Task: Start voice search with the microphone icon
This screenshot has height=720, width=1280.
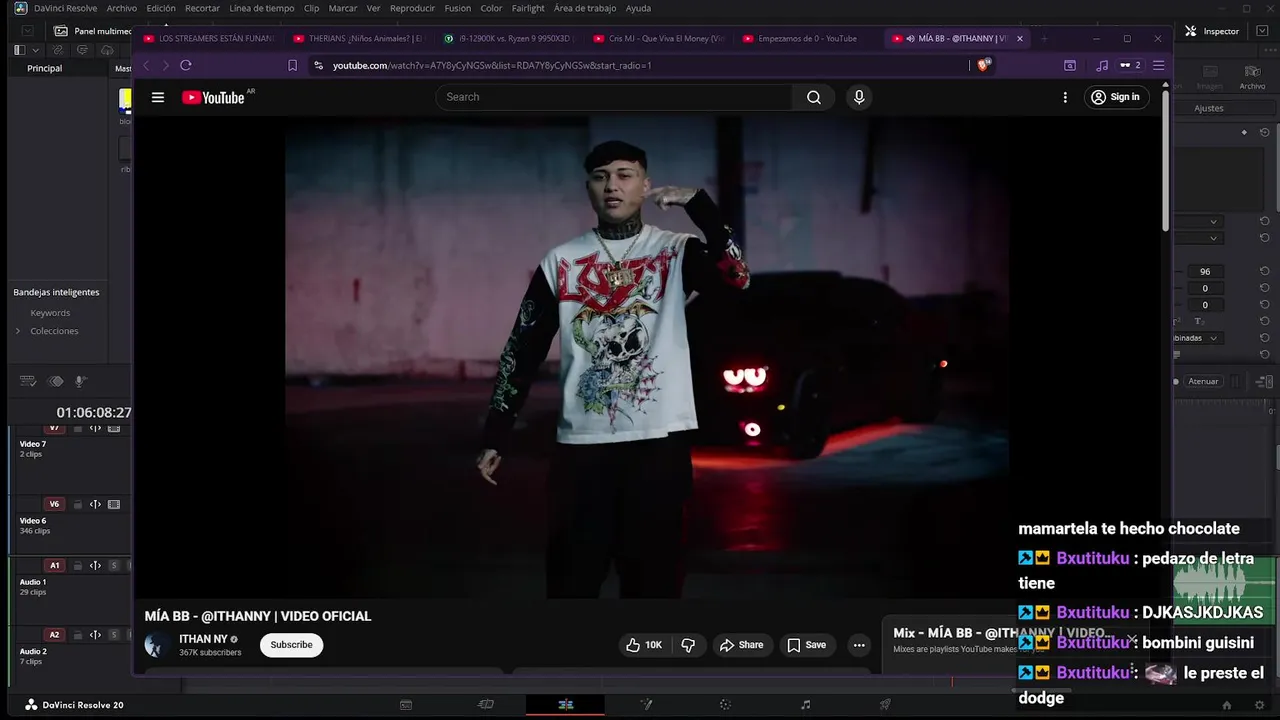Action: pos(858,97)
